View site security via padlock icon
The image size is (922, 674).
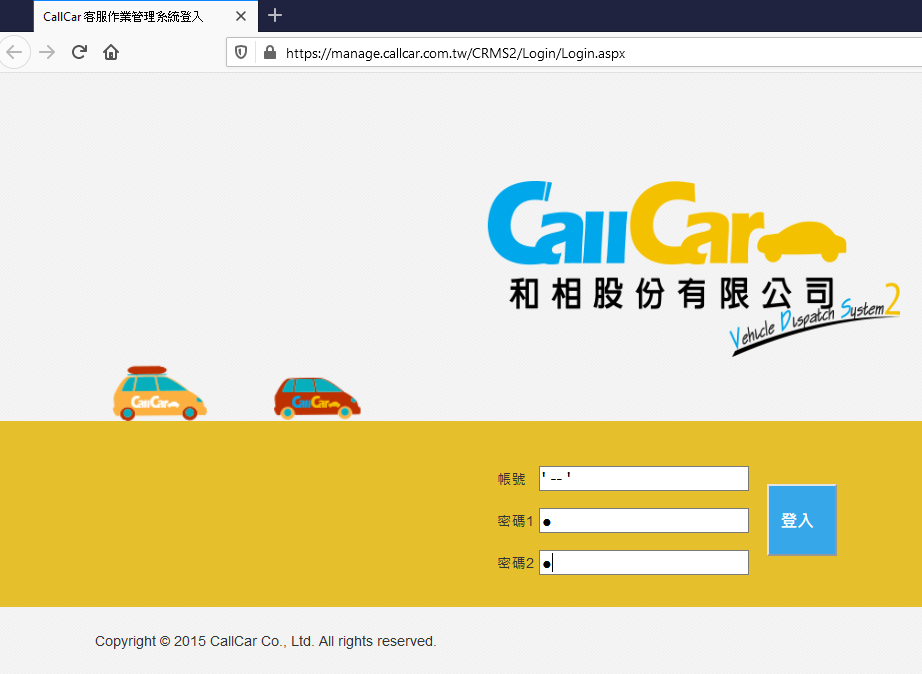(270, 52)
